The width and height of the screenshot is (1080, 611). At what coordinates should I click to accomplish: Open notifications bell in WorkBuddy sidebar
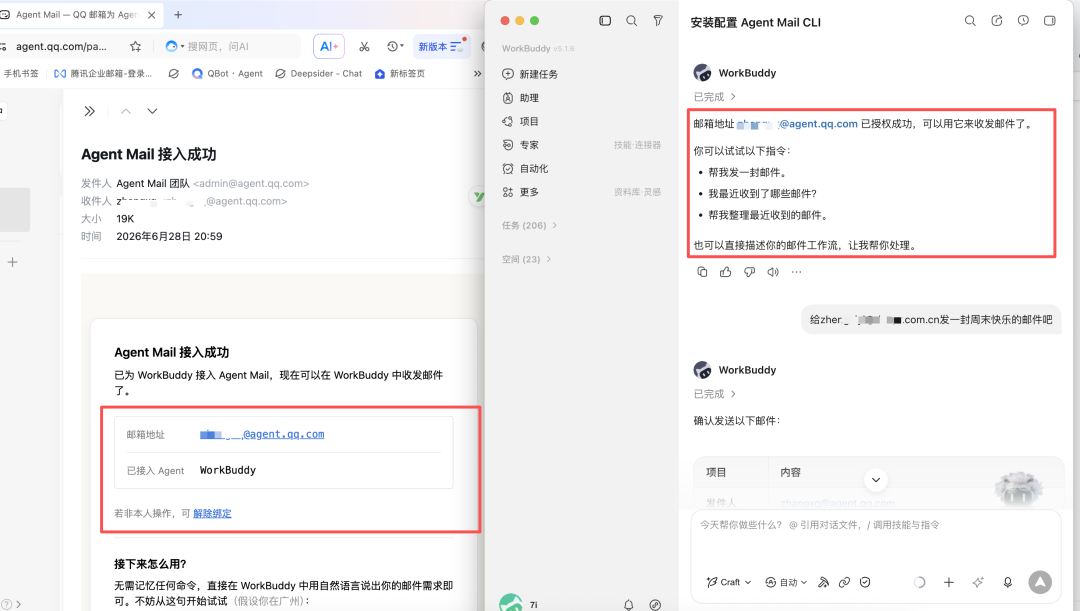pos(628,605)
